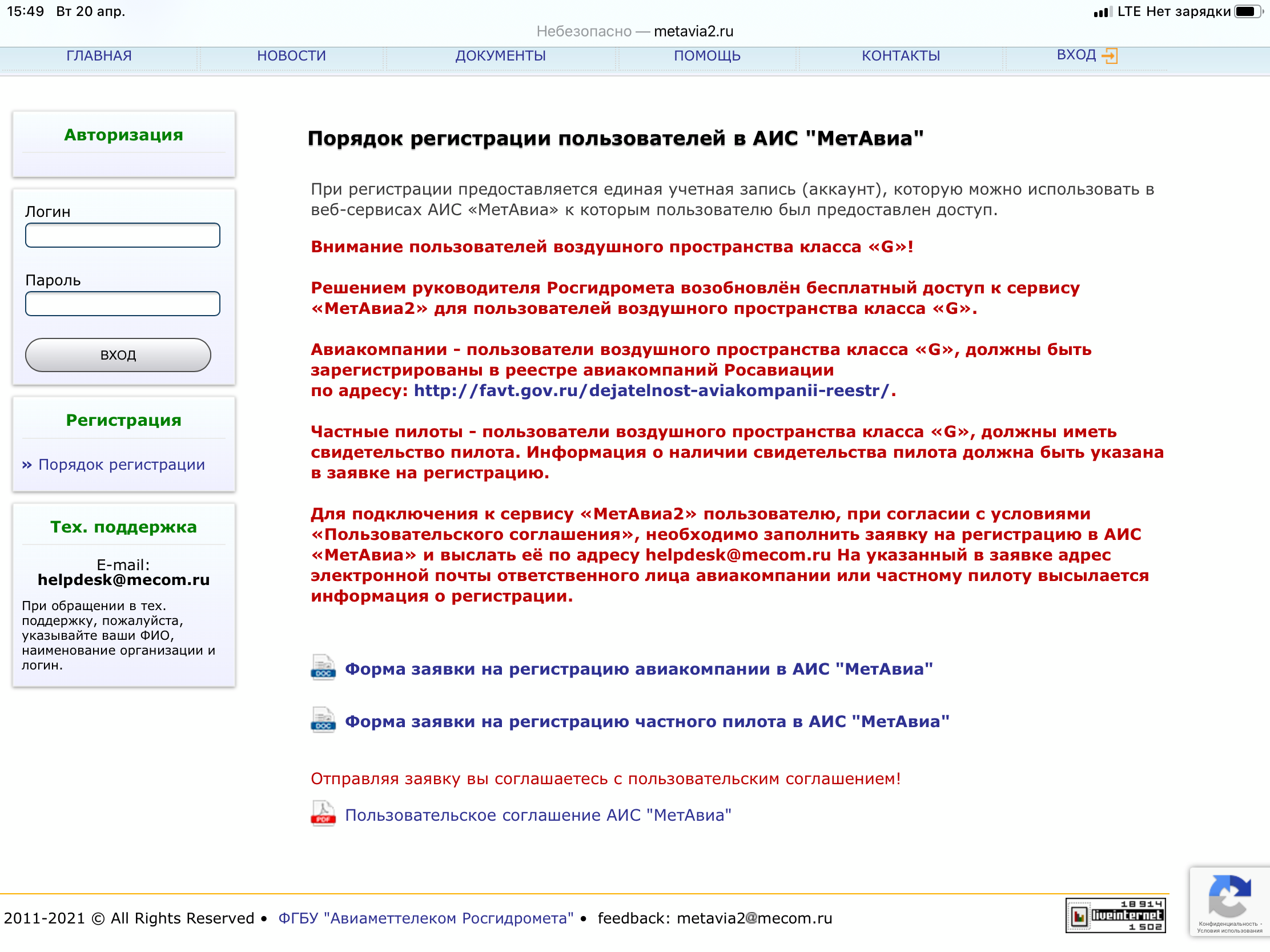Open Порядок регистрации sidebar link
1270x952 pixels.
121,464
